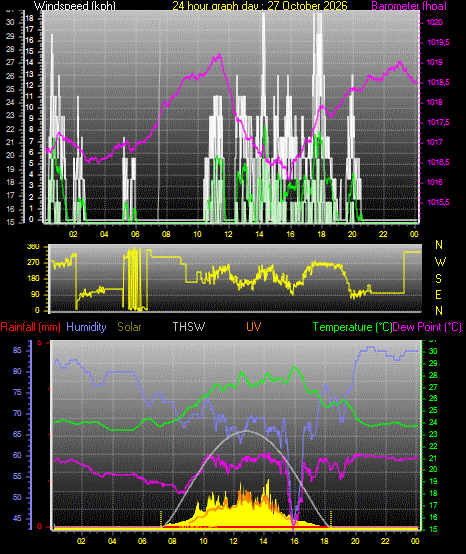Click the W wind direction label
The width and height of the screenshot is (466, 554).
(440, 262)
